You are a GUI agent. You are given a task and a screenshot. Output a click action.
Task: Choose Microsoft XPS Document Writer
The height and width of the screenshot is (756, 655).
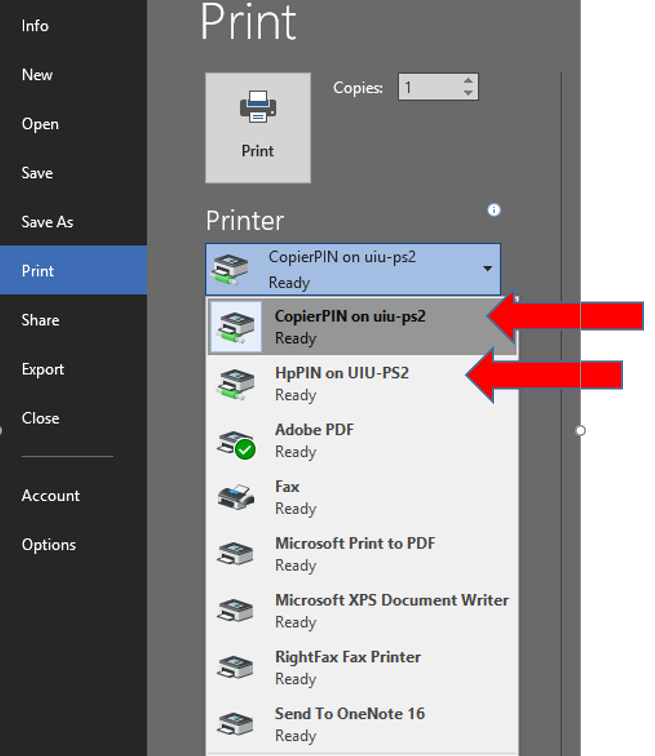tap(391, 610)
